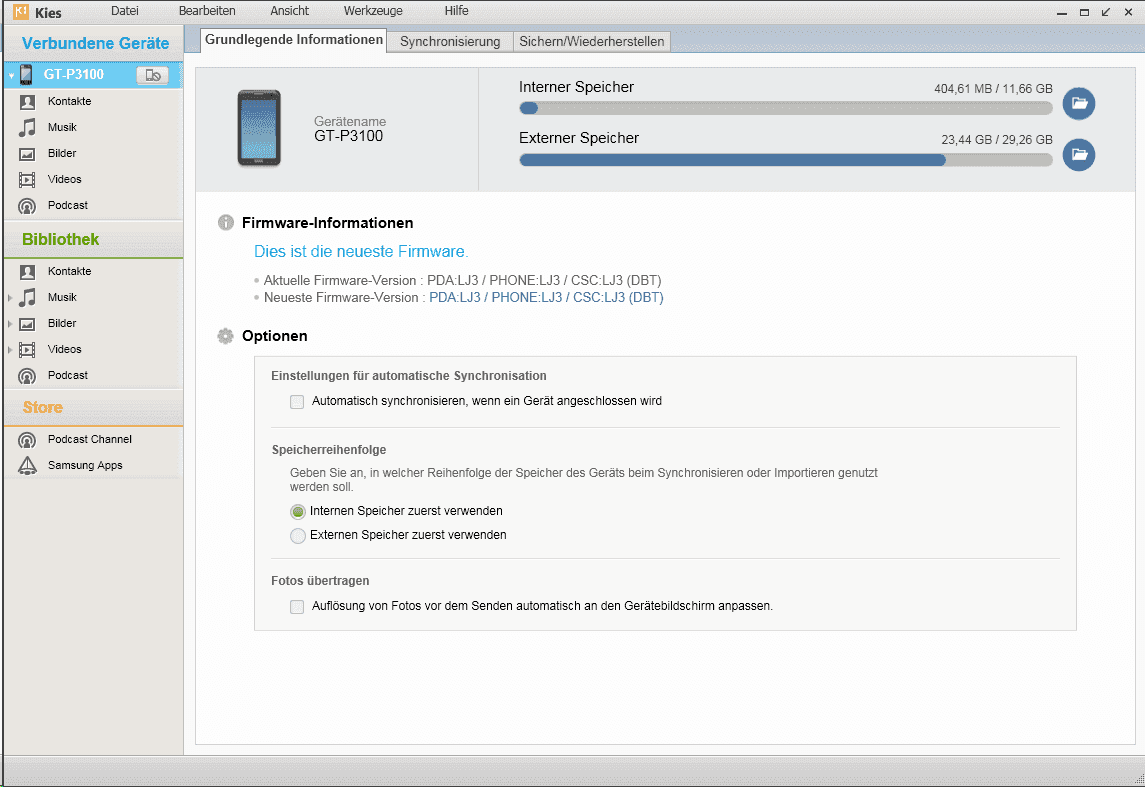Click the '404,61 MB / 11,66 GB' storage value
1145x787 pixels.
point(993,89)
